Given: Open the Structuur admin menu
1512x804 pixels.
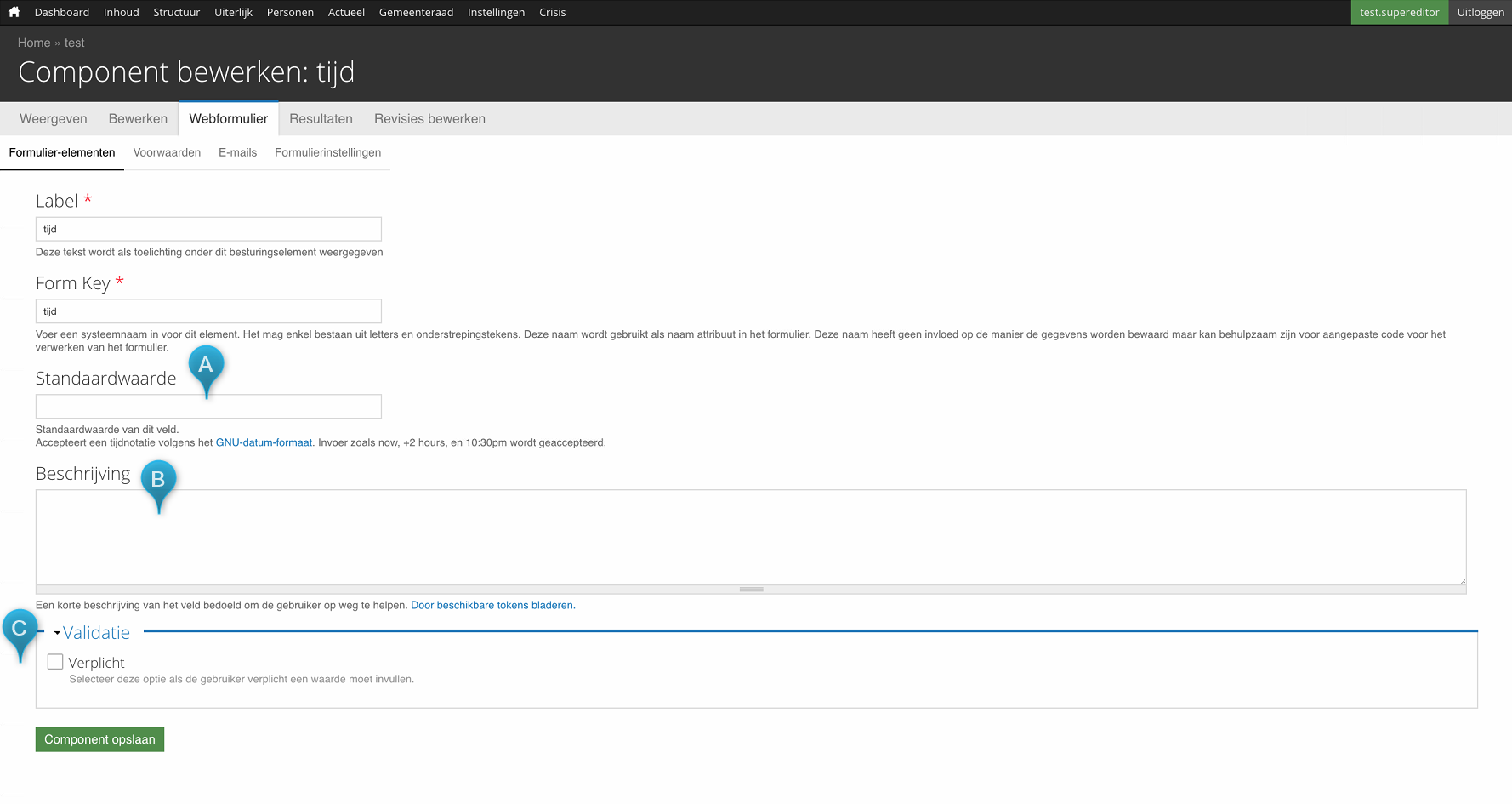Looking at the screenshot, I should click(x=176, y=12).
